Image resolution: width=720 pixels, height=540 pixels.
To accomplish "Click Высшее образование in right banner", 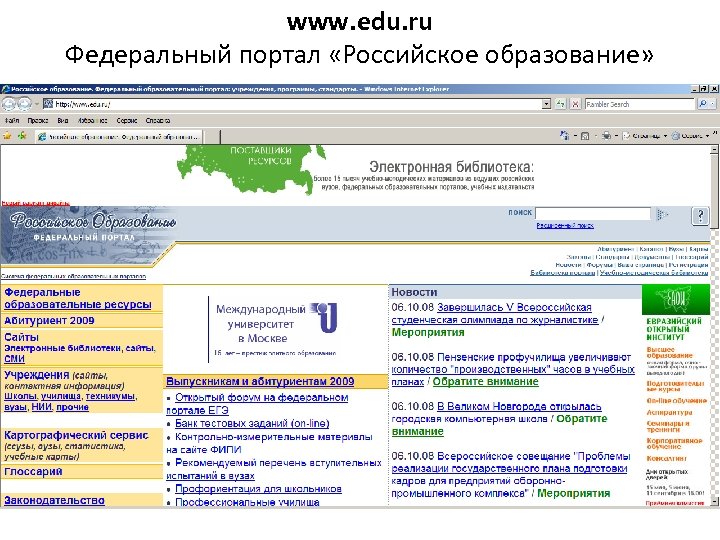I will point(669,352).
